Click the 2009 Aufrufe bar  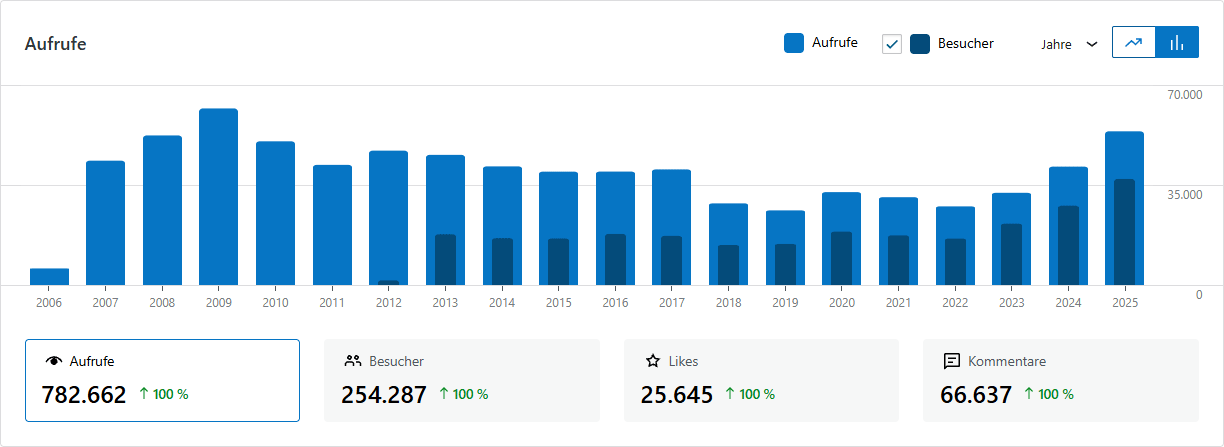tap(218, 197)
